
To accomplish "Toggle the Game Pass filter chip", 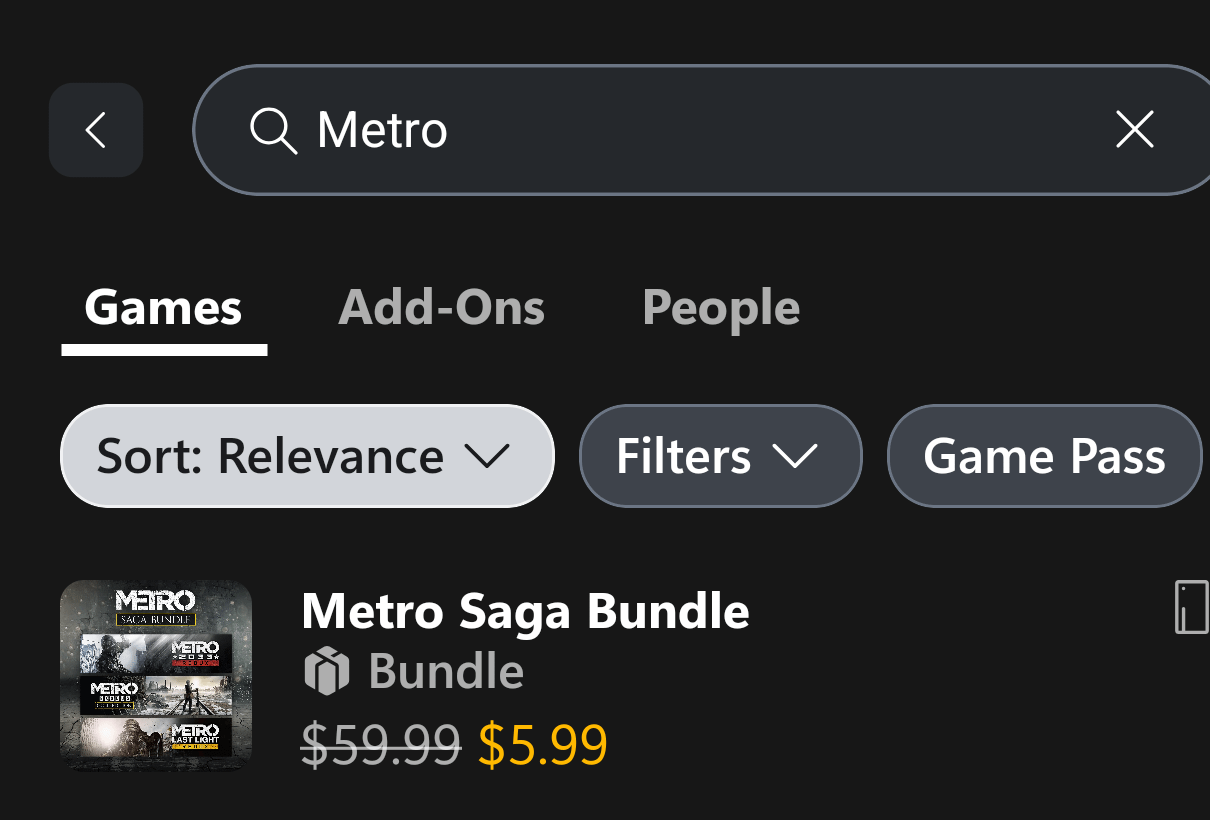I will click(1044, 457).
